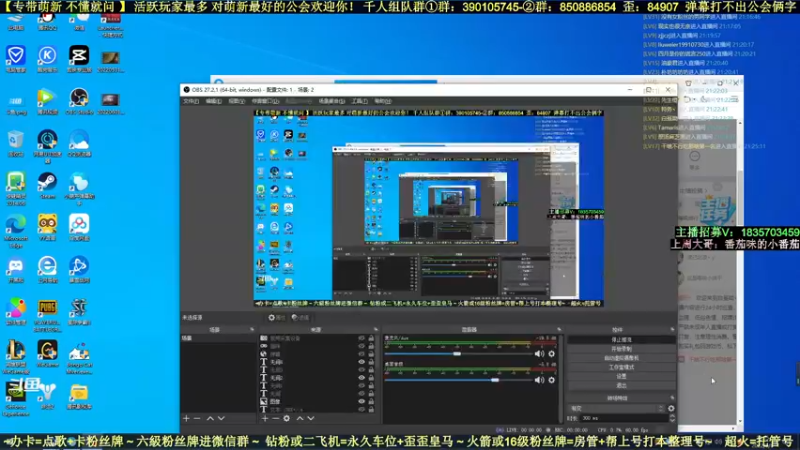This screenshot has width=800, height=450.
Task: Open the 视图 View menu in OBS
Action: click(236, 102)
